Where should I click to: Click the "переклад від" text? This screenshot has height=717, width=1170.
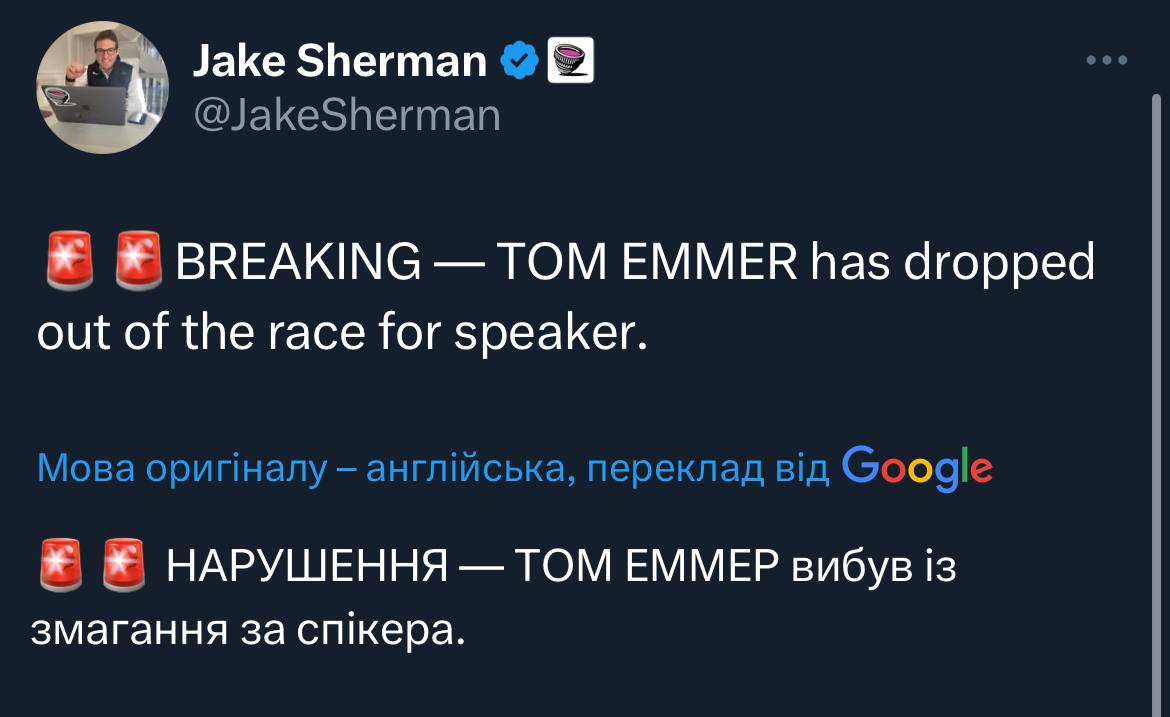pos(708,468)
